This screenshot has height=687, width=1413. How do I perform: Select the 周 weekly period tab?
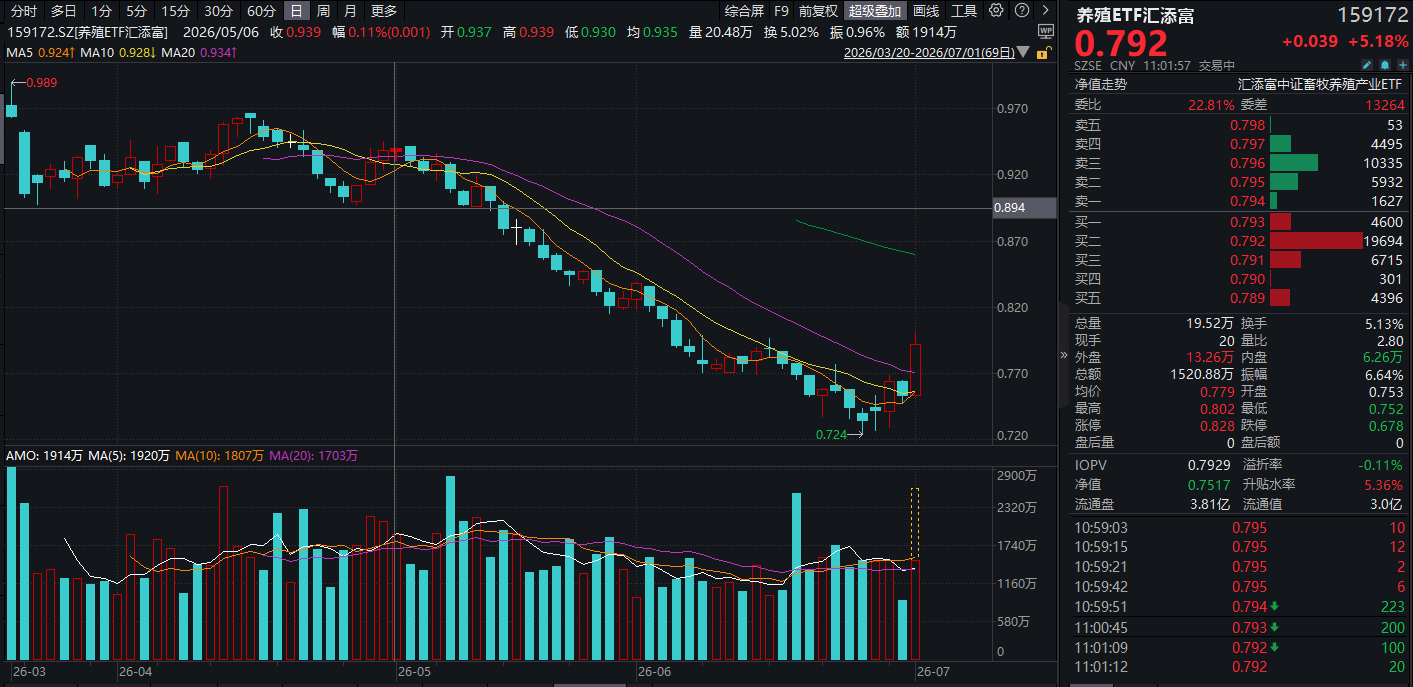pyautogui.click(x=323, y=11)
